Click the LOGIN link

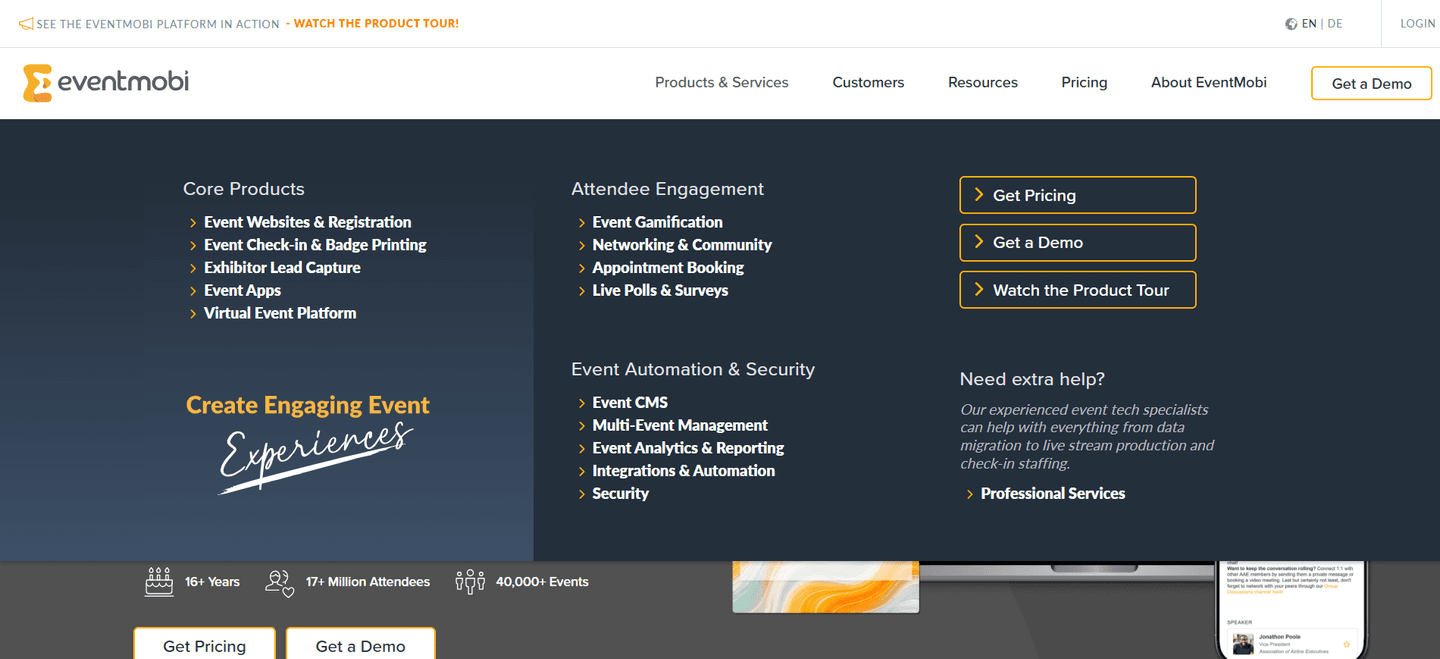(x=1418, y=24)
